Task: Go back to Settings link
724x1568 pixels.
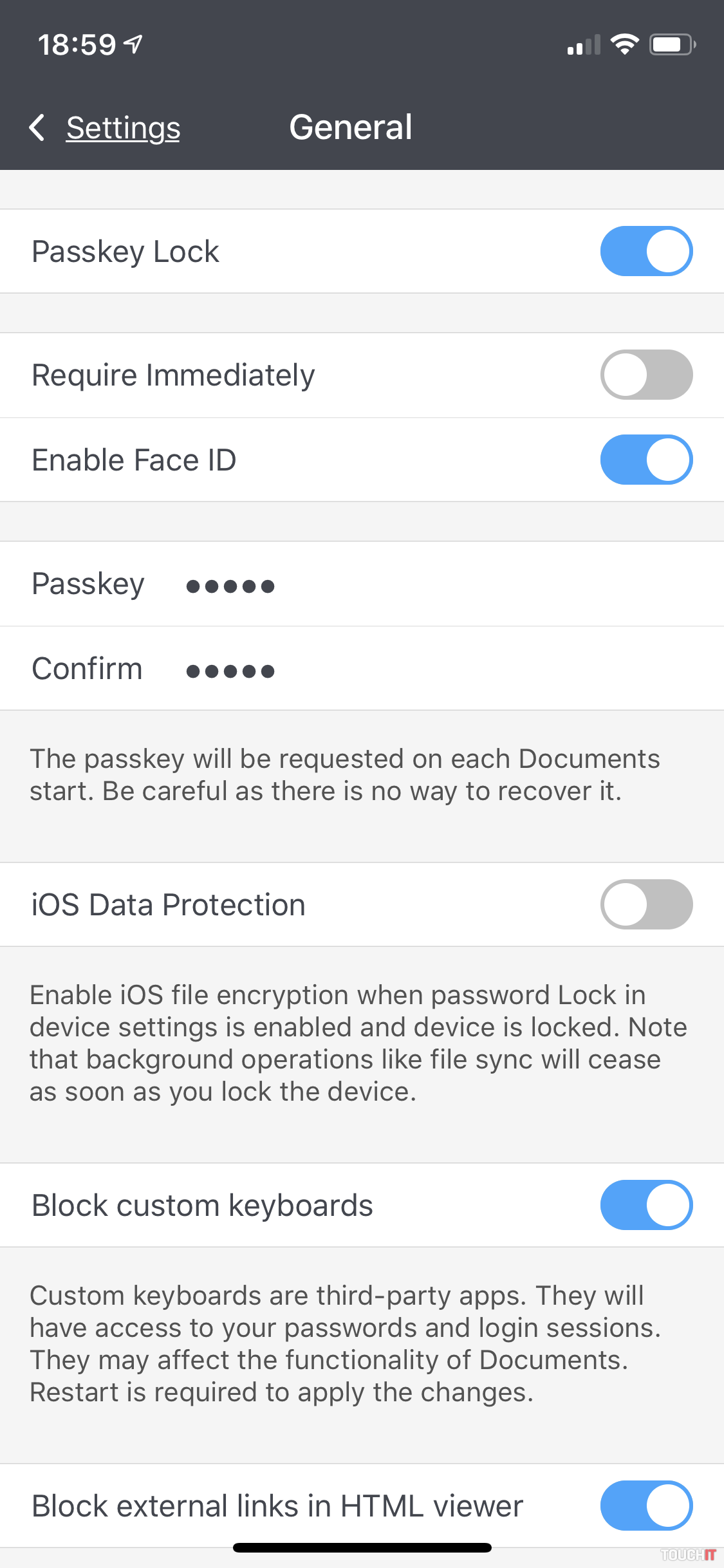Action: click(123, 127)
